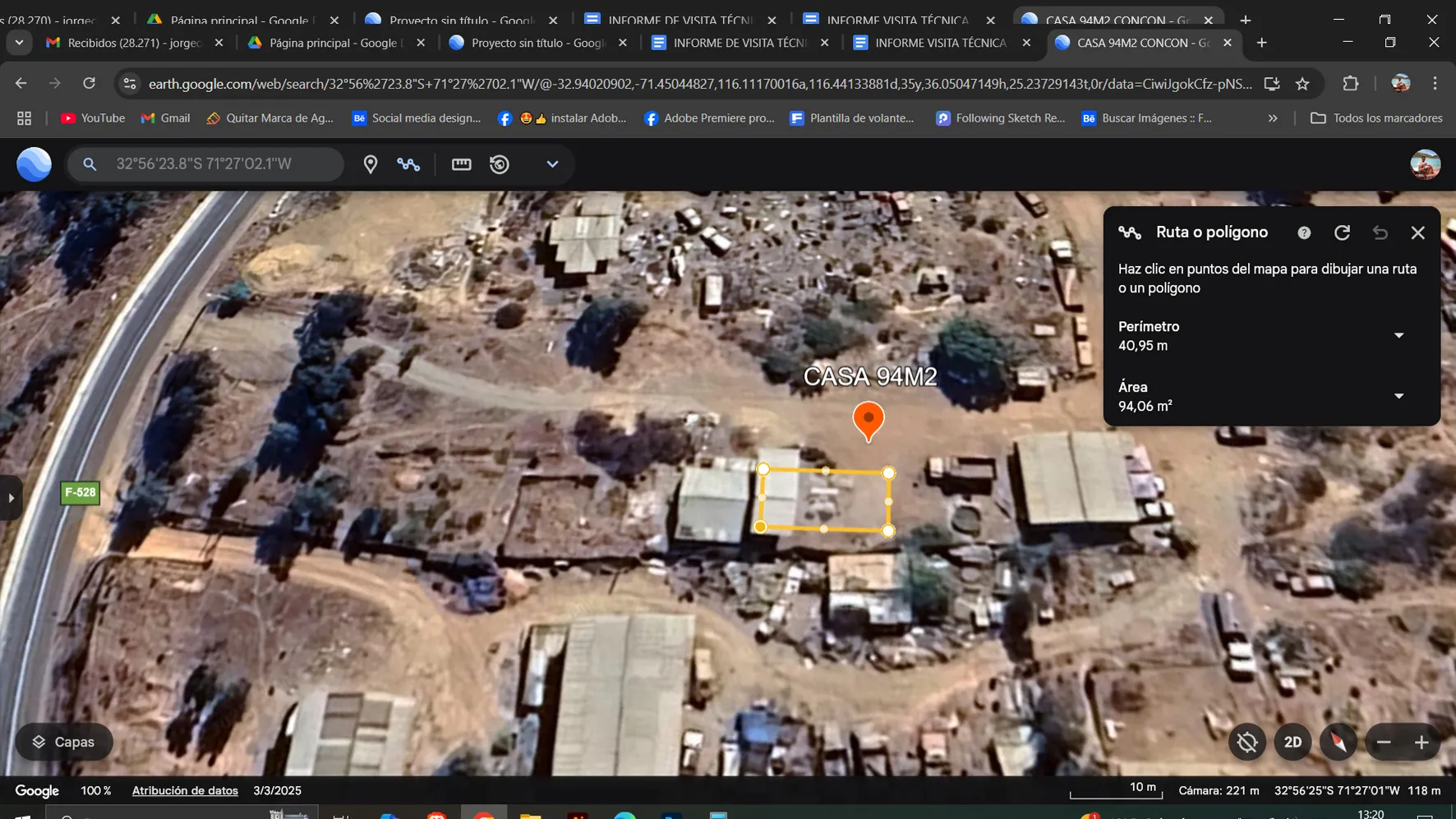Viewport: 1456px width, 819px height.
Task: Open the Quitar Marca de Ag... bookmark
Action: point(270,118)
